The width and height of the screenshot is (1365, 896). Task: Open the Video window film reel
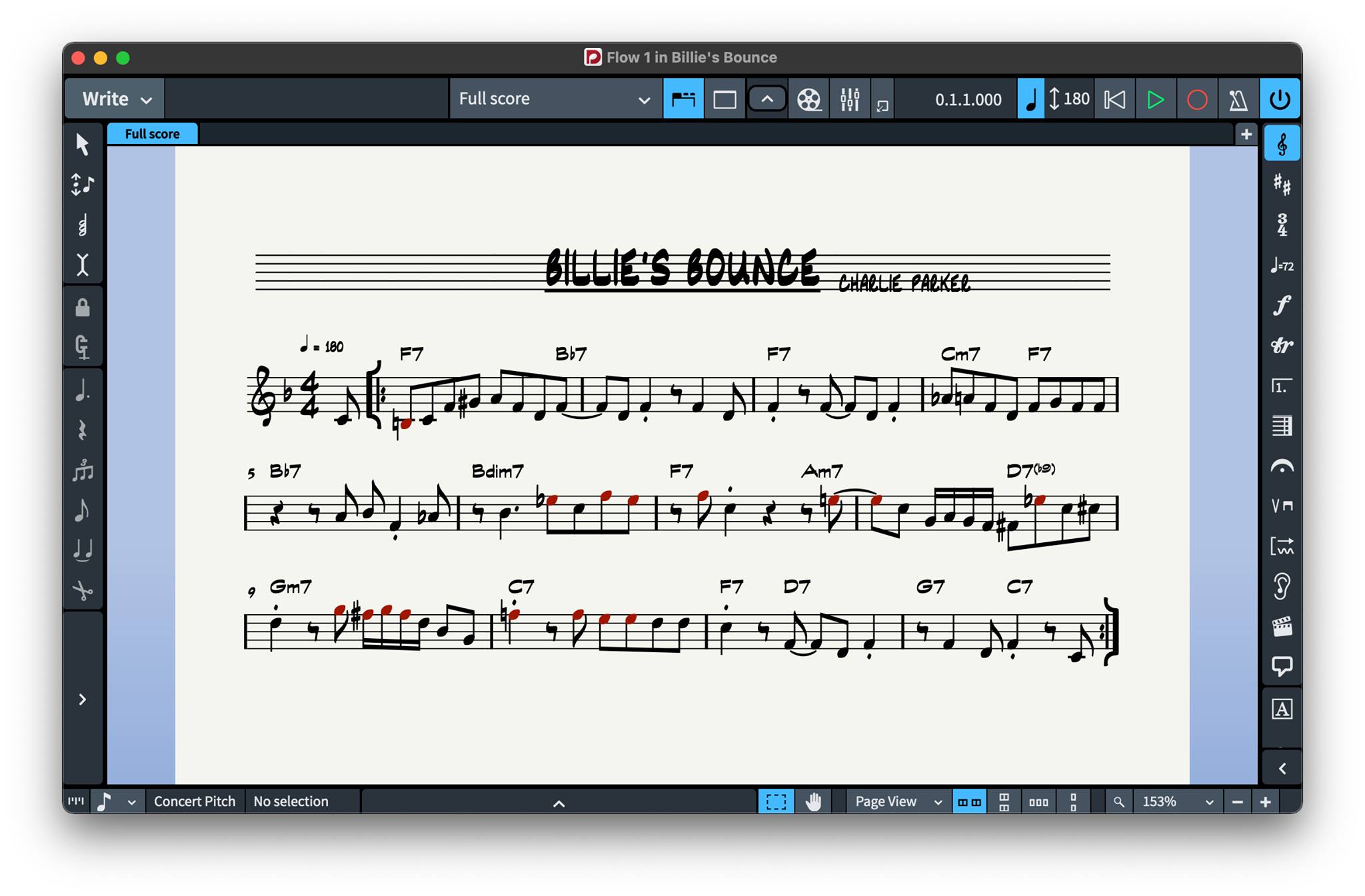808,99
